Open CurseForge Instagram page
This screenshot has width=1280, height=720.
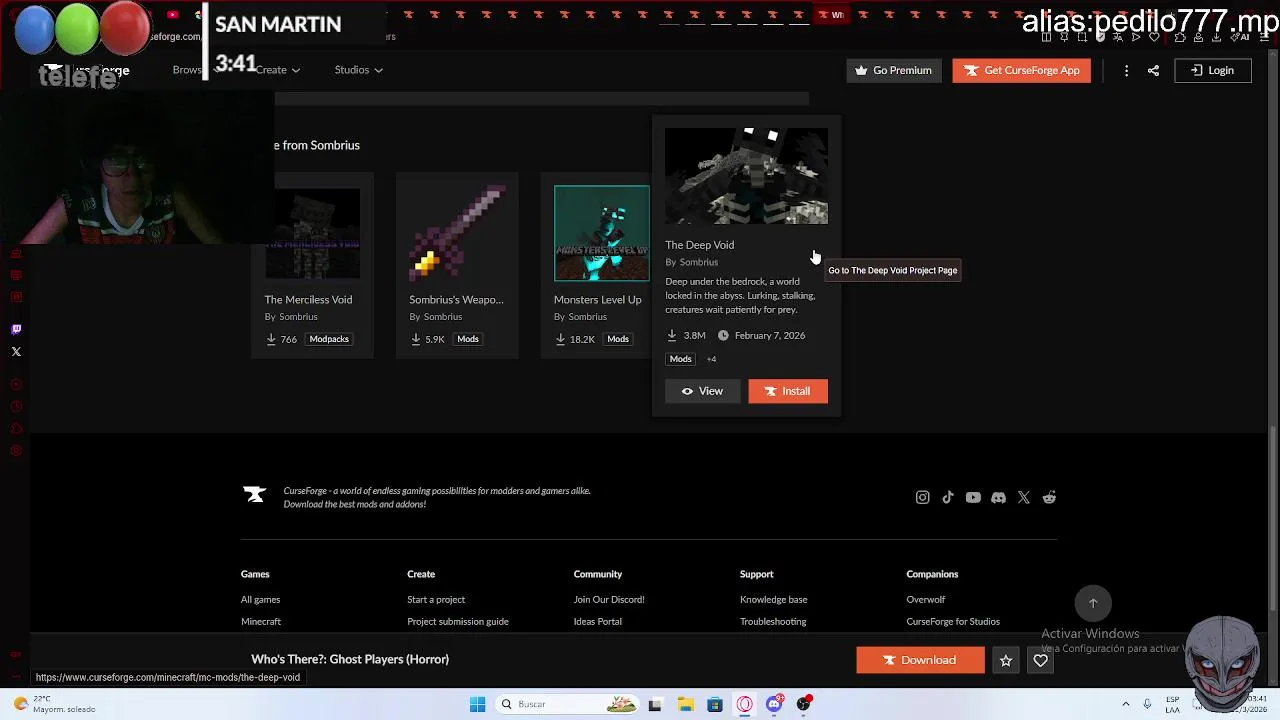point(922,497)
